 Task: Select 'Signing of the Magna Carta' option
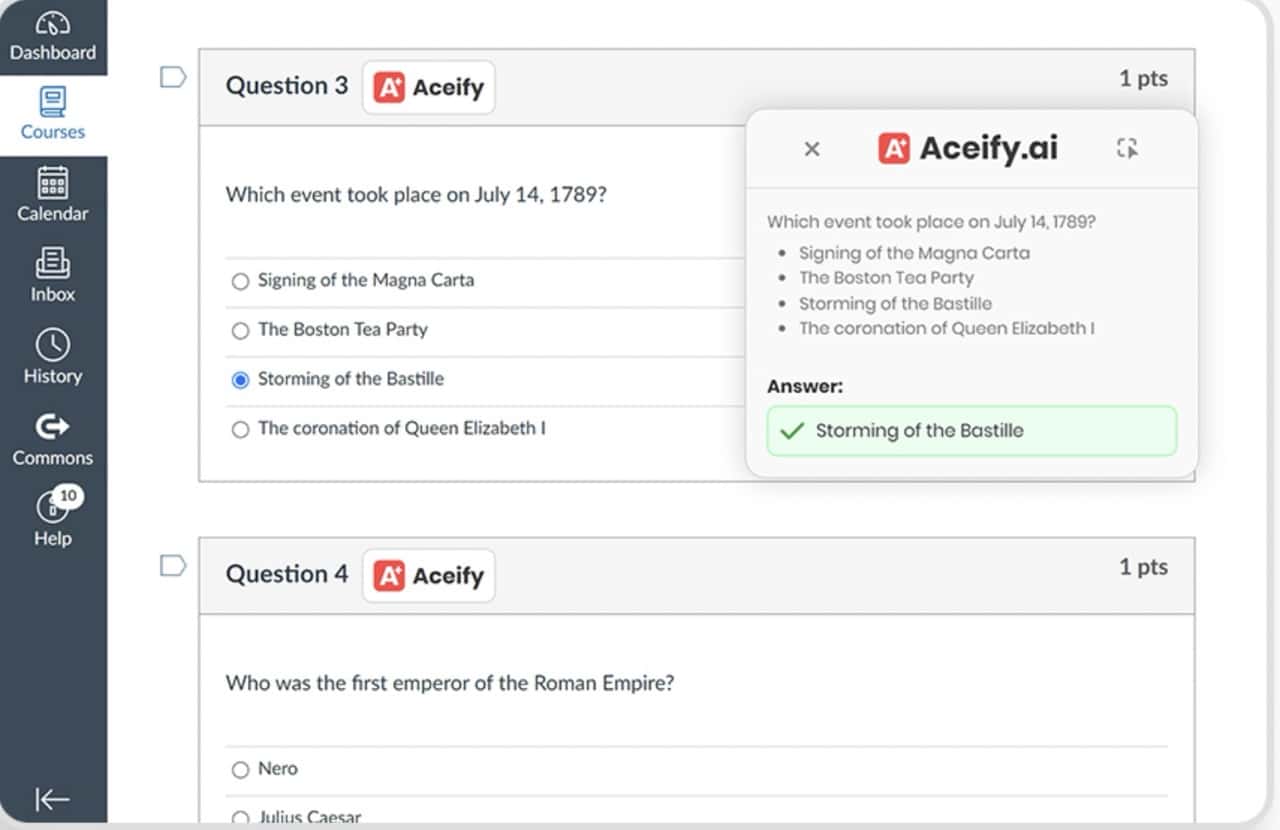(x=240, y=281)
